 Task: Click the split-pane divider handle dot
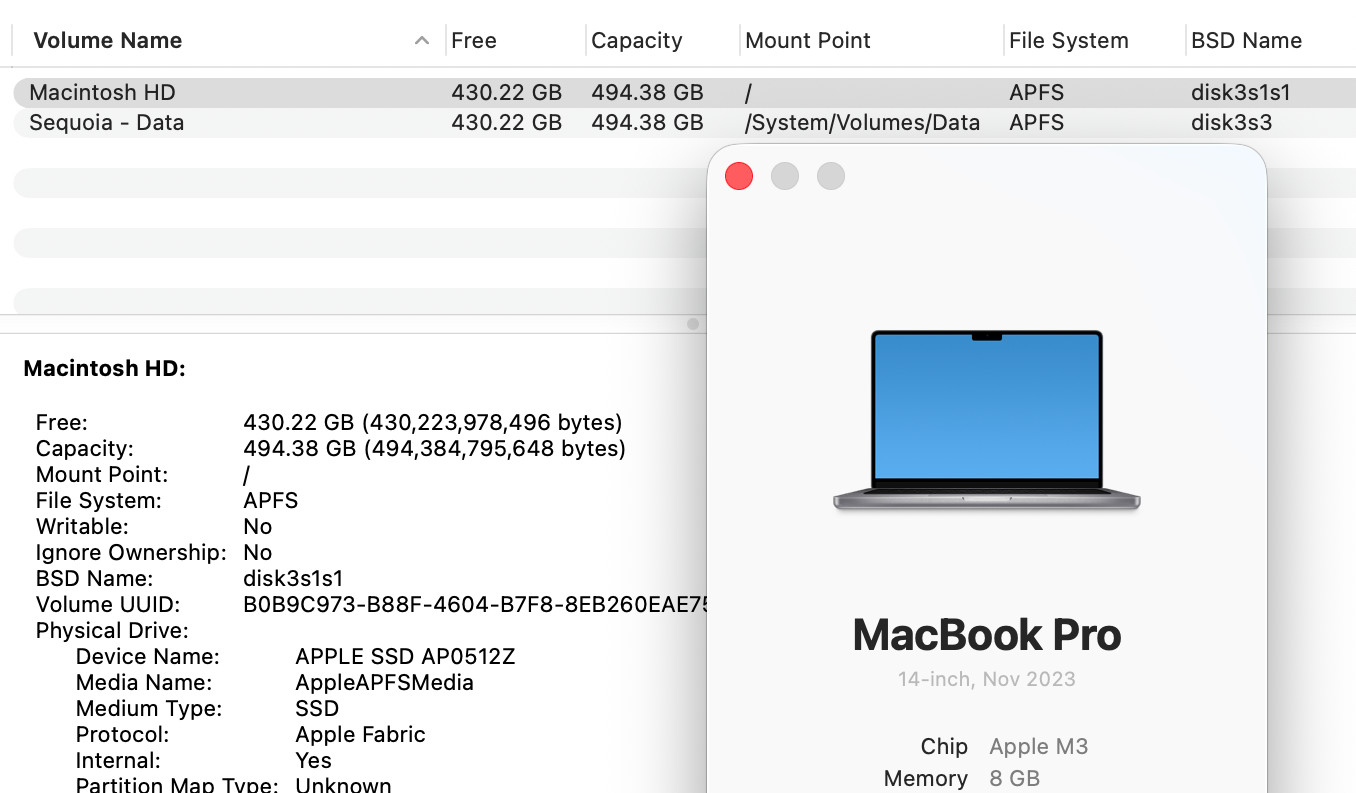coord(692,324)
